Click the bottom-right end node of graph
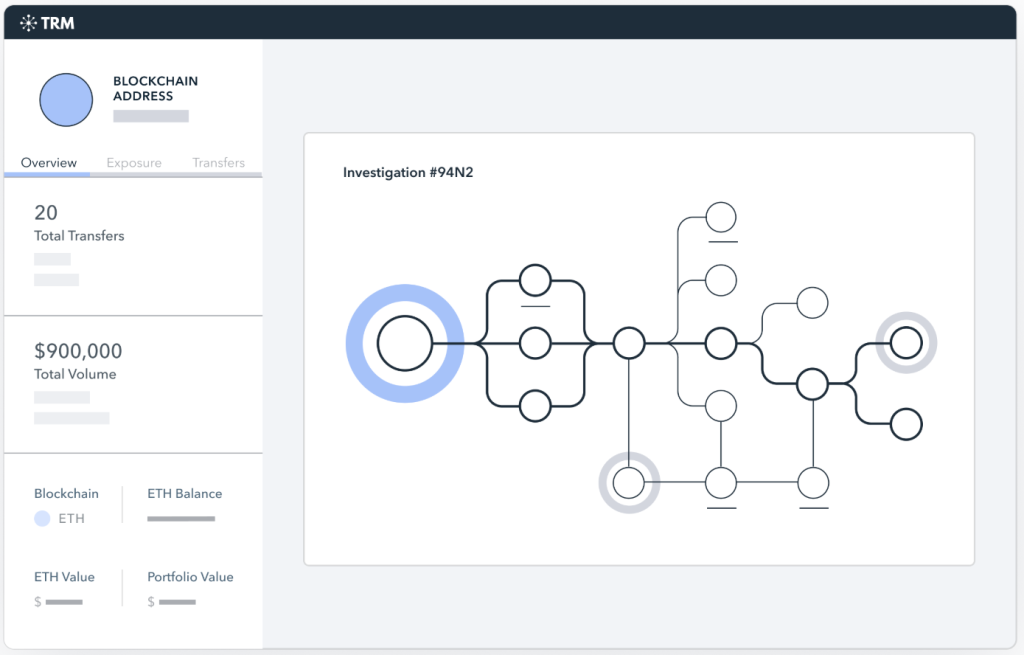 point(906,424)
